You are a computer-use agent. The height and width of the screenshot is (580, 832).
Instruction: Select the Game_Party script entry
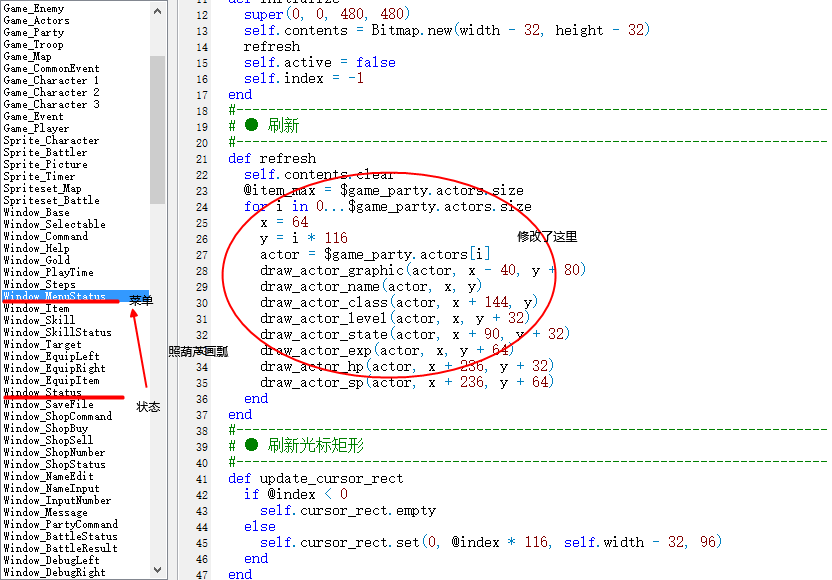(33, 32)
